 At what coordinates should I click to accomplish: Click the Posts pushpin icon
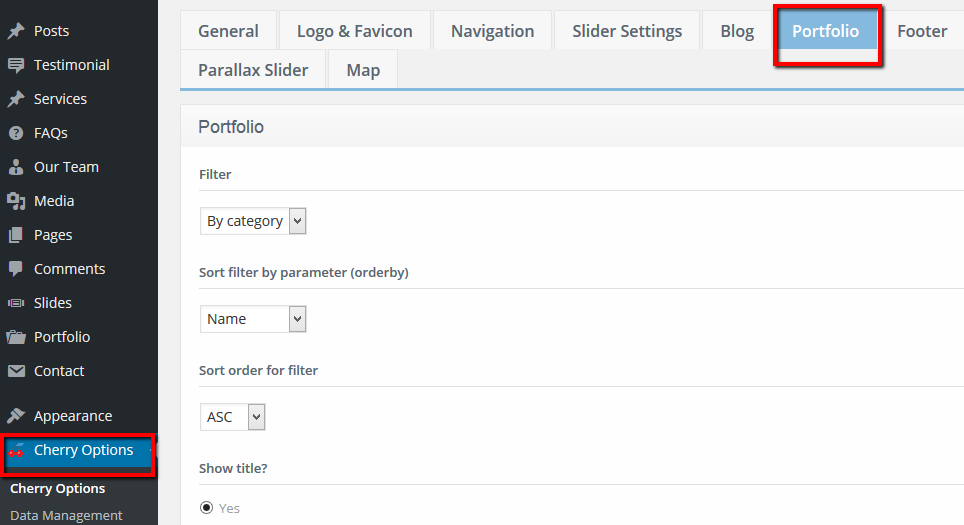[x=16, y=31]
